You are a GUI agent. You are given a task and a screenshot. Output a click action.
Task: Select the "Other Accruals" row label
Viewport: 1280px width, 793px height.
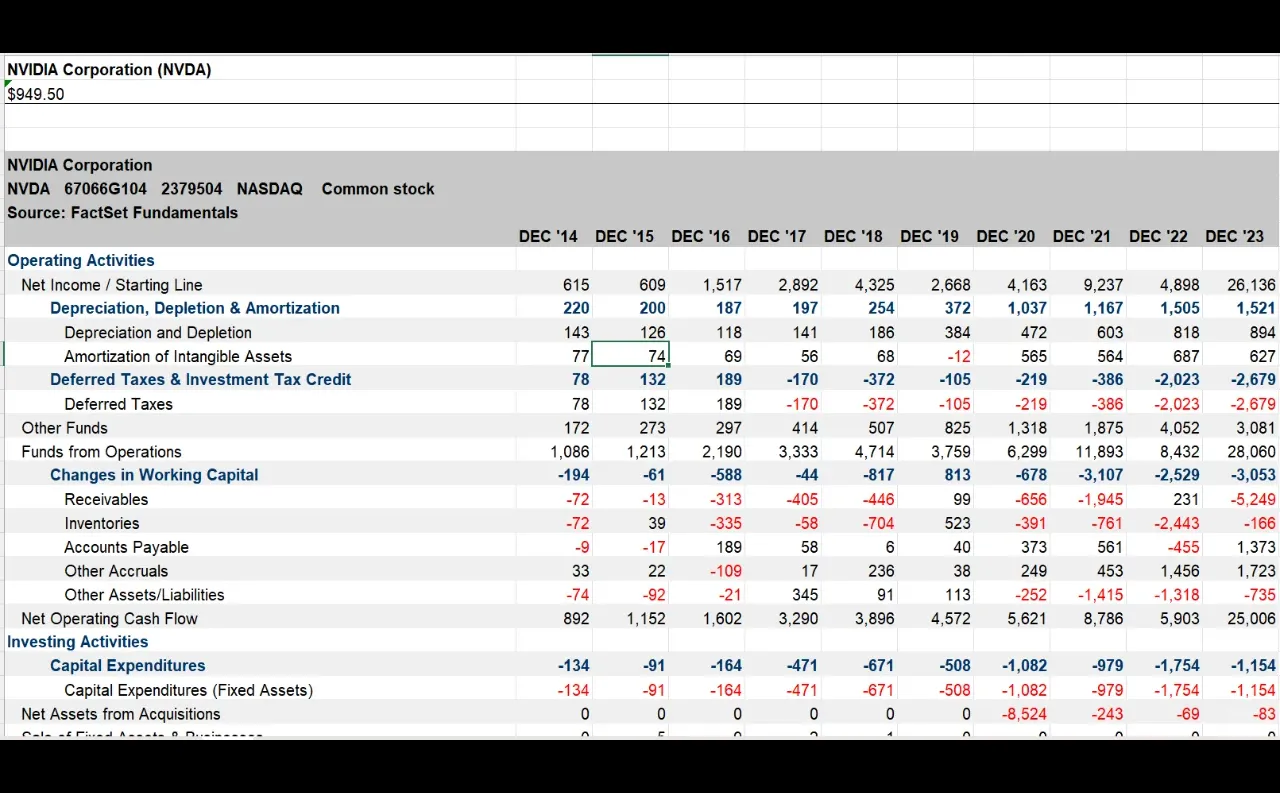click(116, 571)
